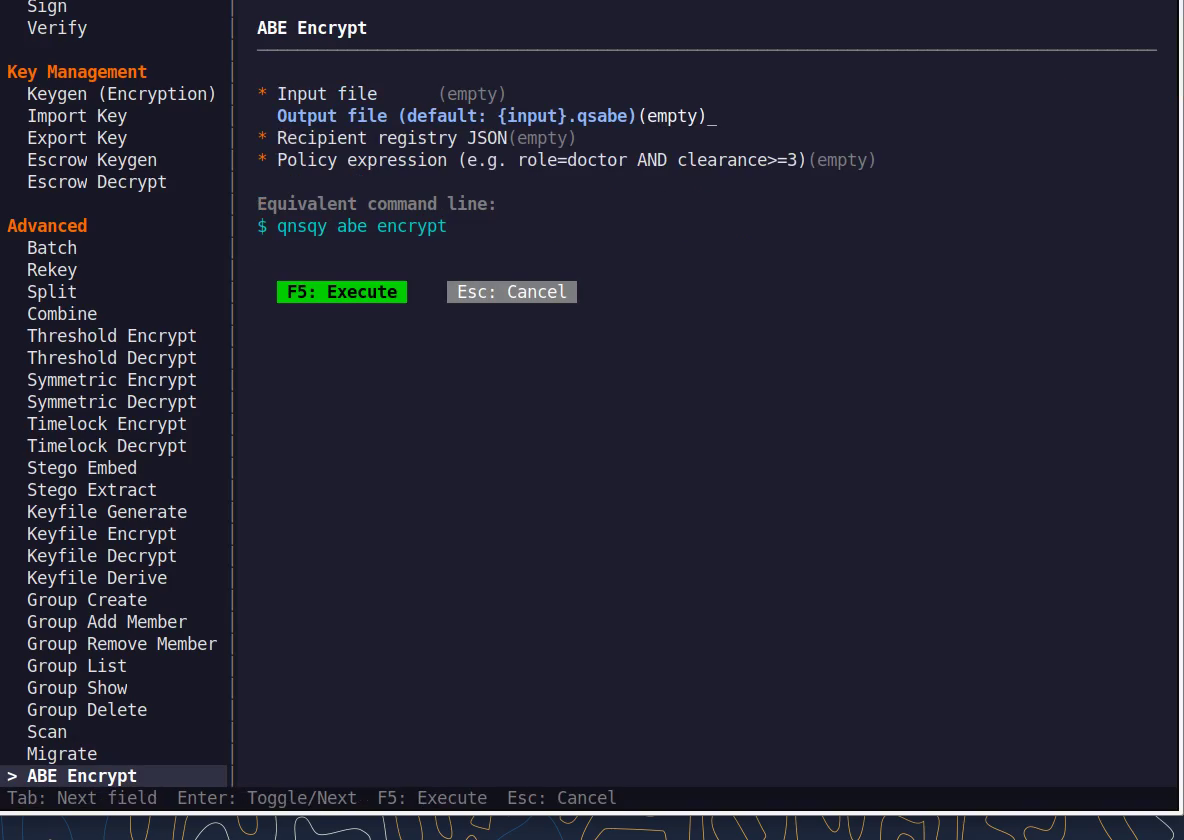Select Rekey menu item
The height and width of the screenshot is (840, 1184).
tap(52, 270)
